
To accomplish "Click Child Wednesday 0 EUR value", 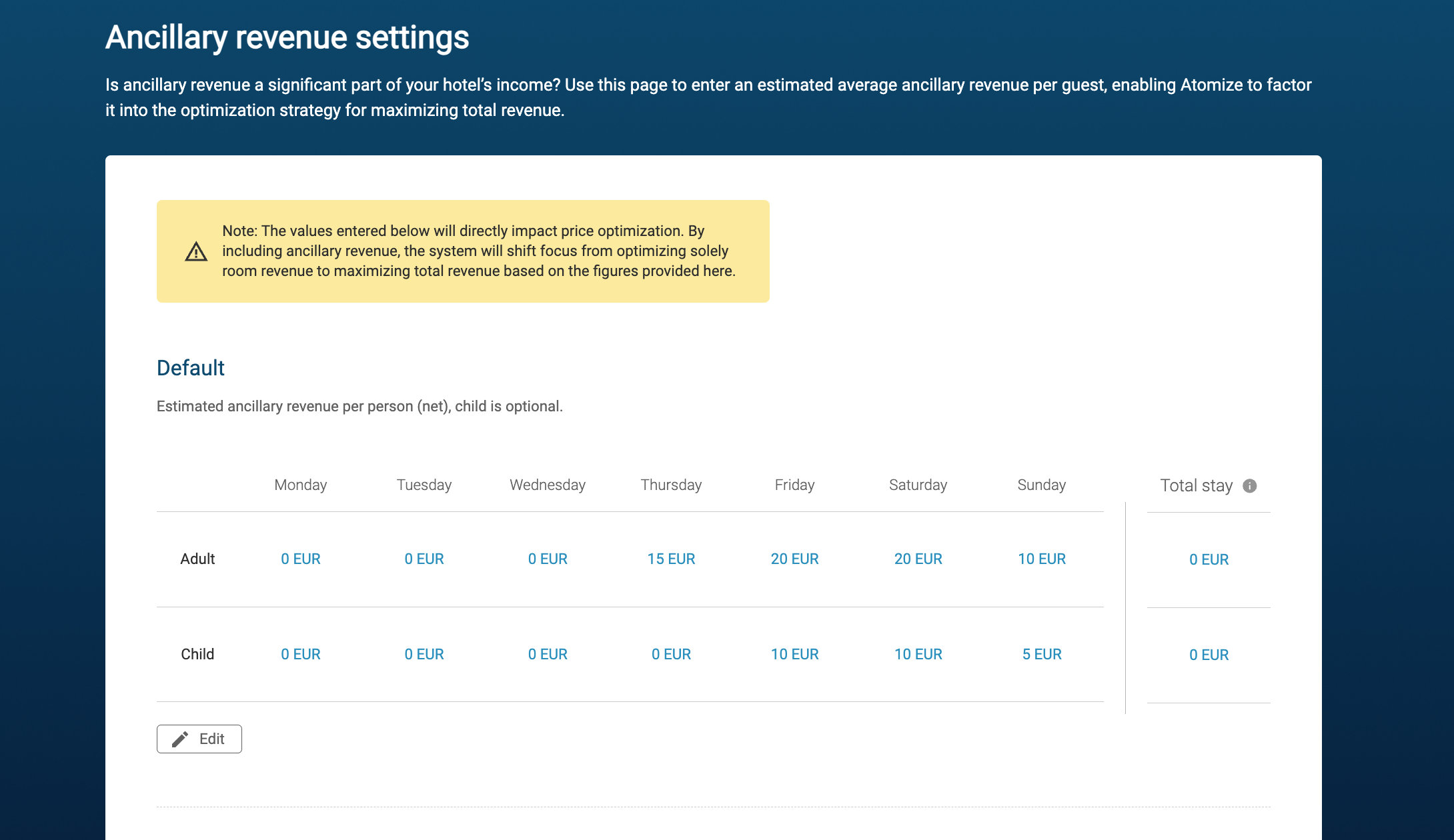I will click(548, 654).
